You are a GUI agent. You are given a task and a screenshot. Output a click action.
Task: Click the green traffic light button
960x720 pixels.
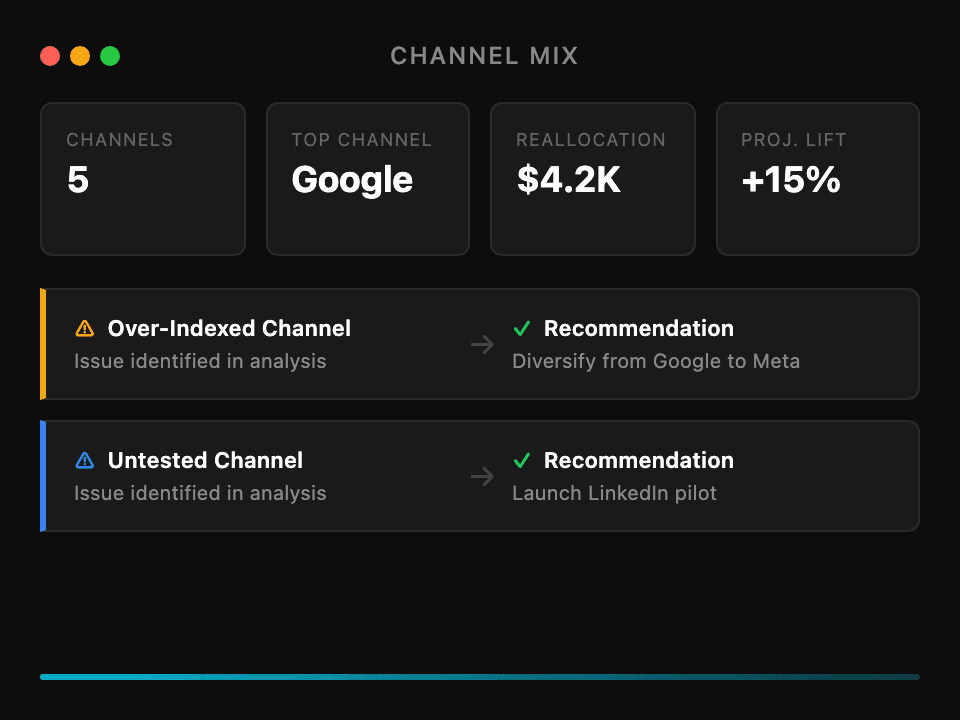coord(110,56)
